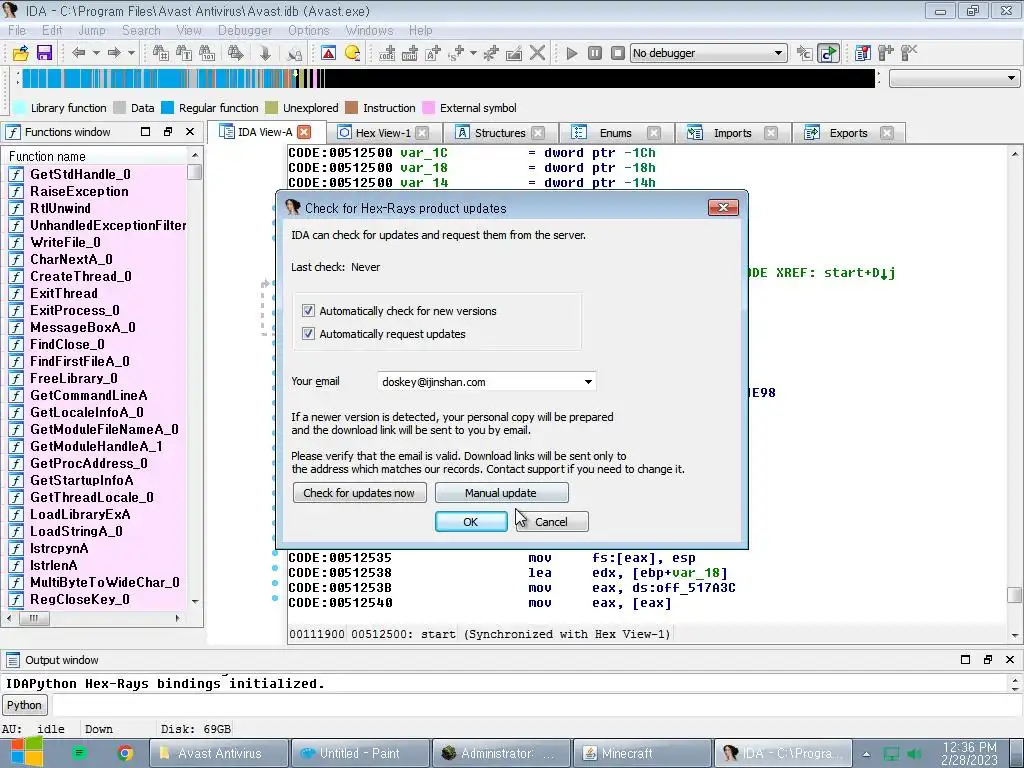The width and height of the screenshot is (1024, 768).
Task: Open the Jump menu
Action: point(91,31)
